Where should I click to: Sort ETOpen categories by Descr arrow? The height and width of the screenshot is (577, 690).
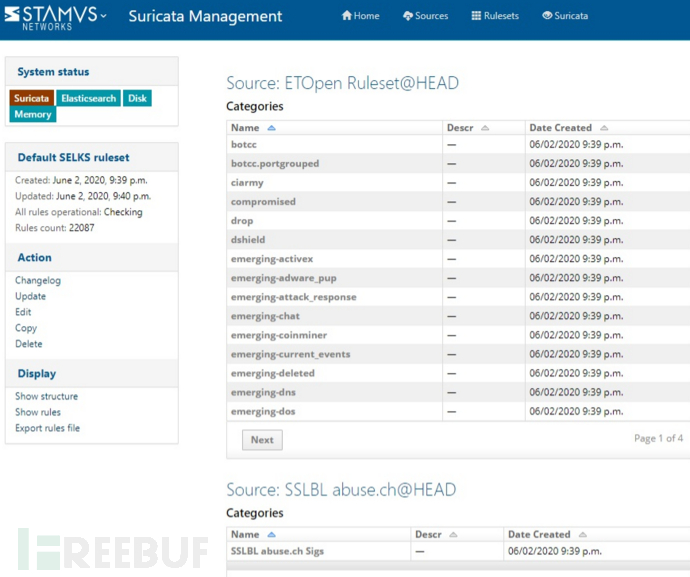coord(485,128)
